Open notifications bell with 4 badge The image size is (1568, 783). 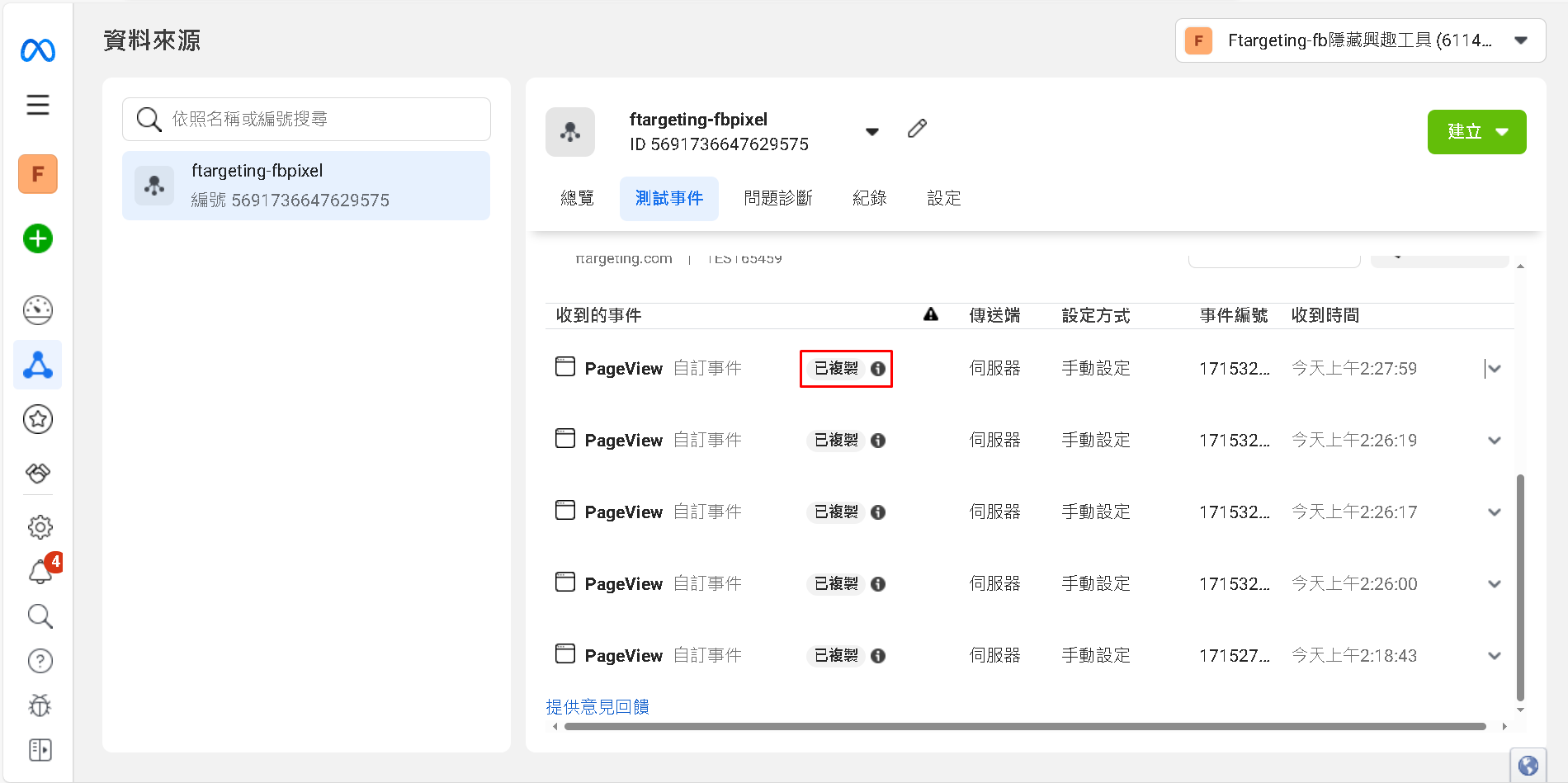click(x=41, y=570)
